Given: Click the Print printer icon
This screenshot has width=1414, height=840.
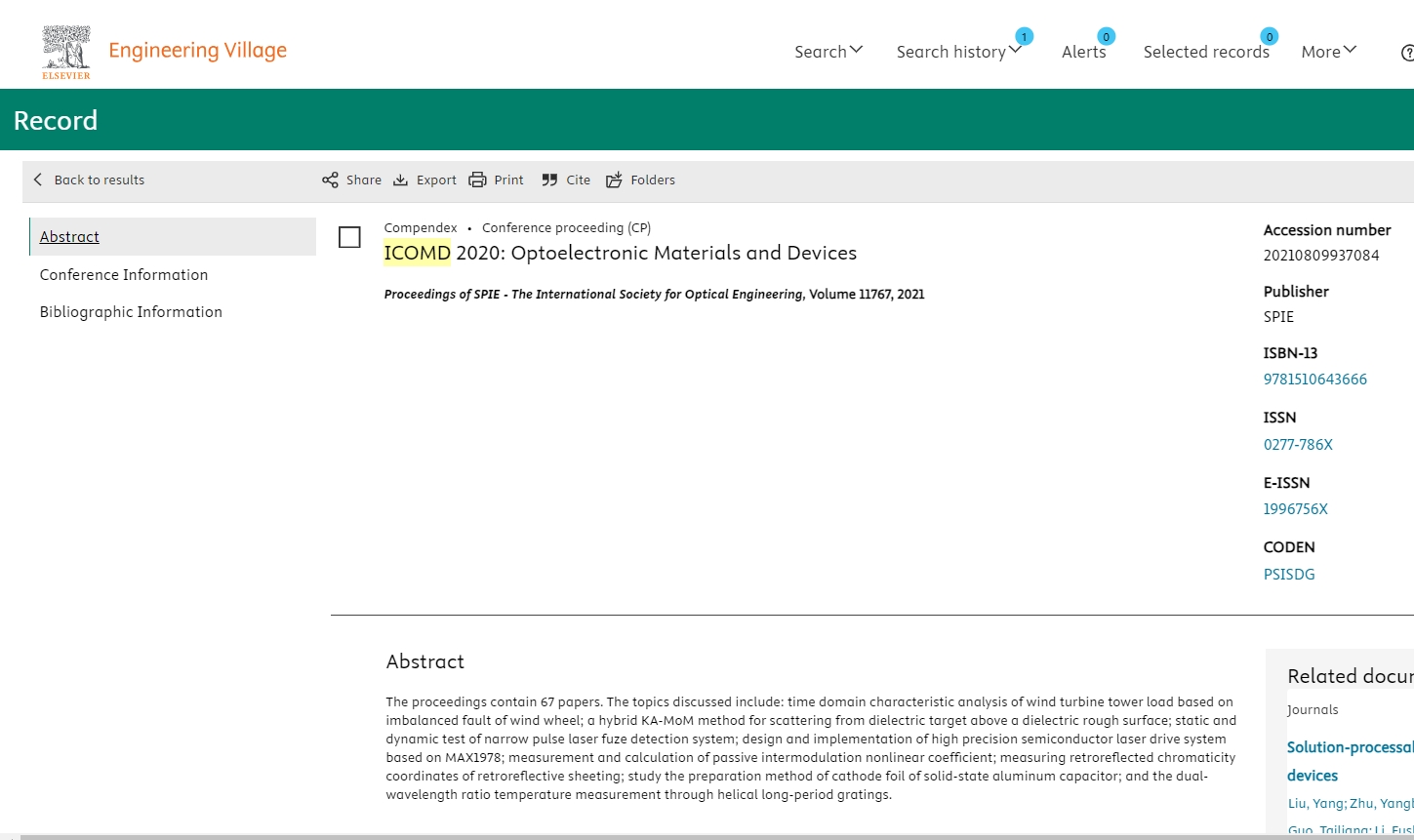Looking at the screenshot, I should (477, 180).
